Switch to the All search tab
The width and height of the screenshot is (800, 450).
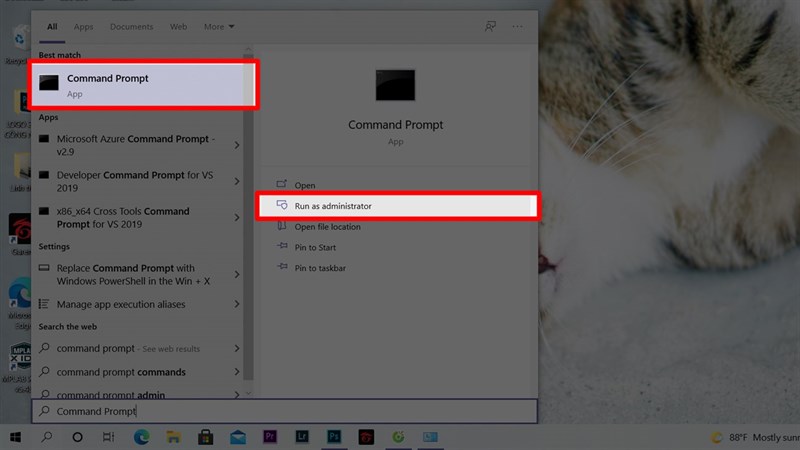pos(52,27)
